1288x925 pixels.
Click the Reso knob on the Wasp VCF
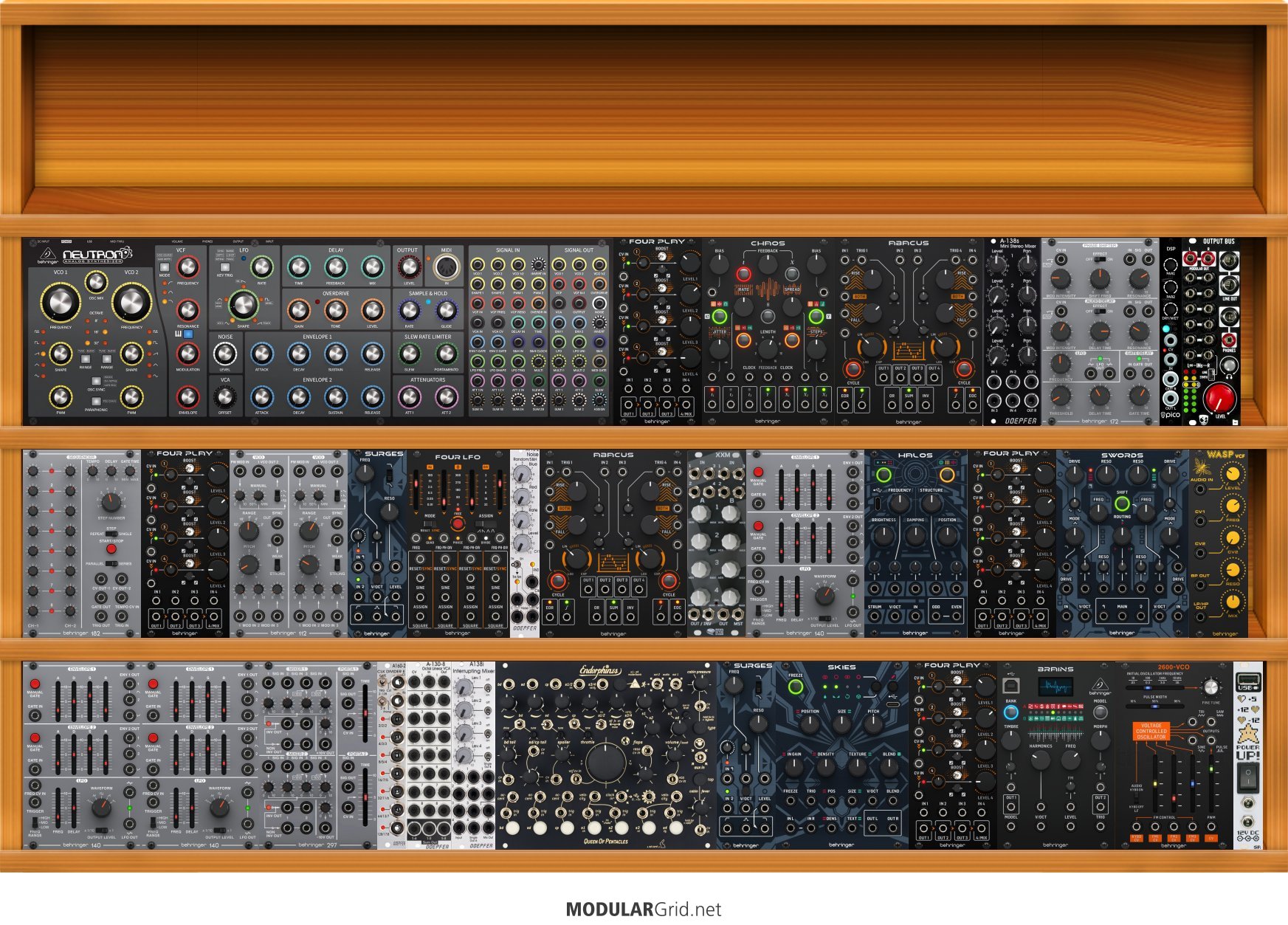[x=1233, y=569]
